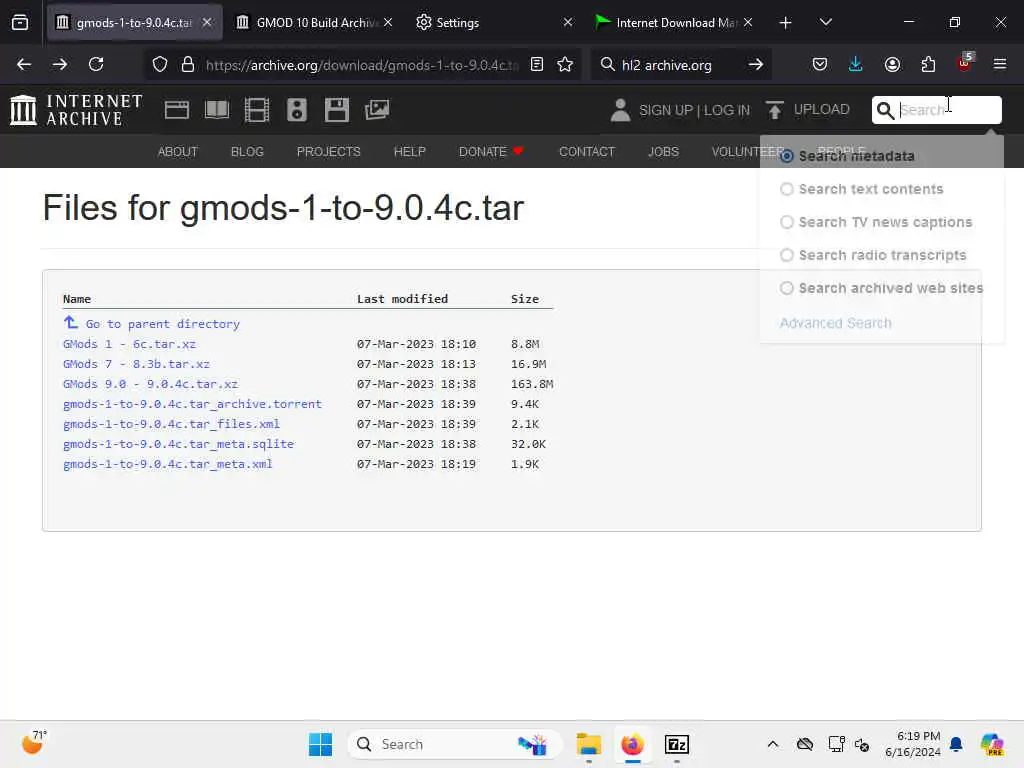
Task: Click the taskbar Search box
Action: coord(456,744)
